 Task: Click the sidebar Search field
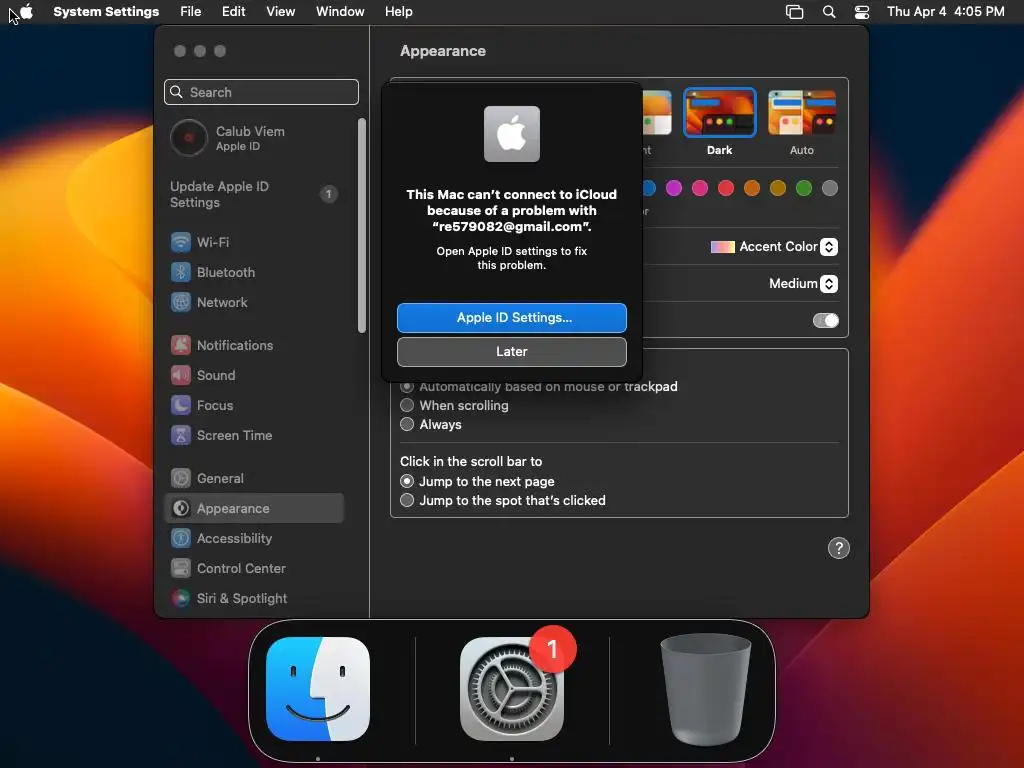point(261,92)
